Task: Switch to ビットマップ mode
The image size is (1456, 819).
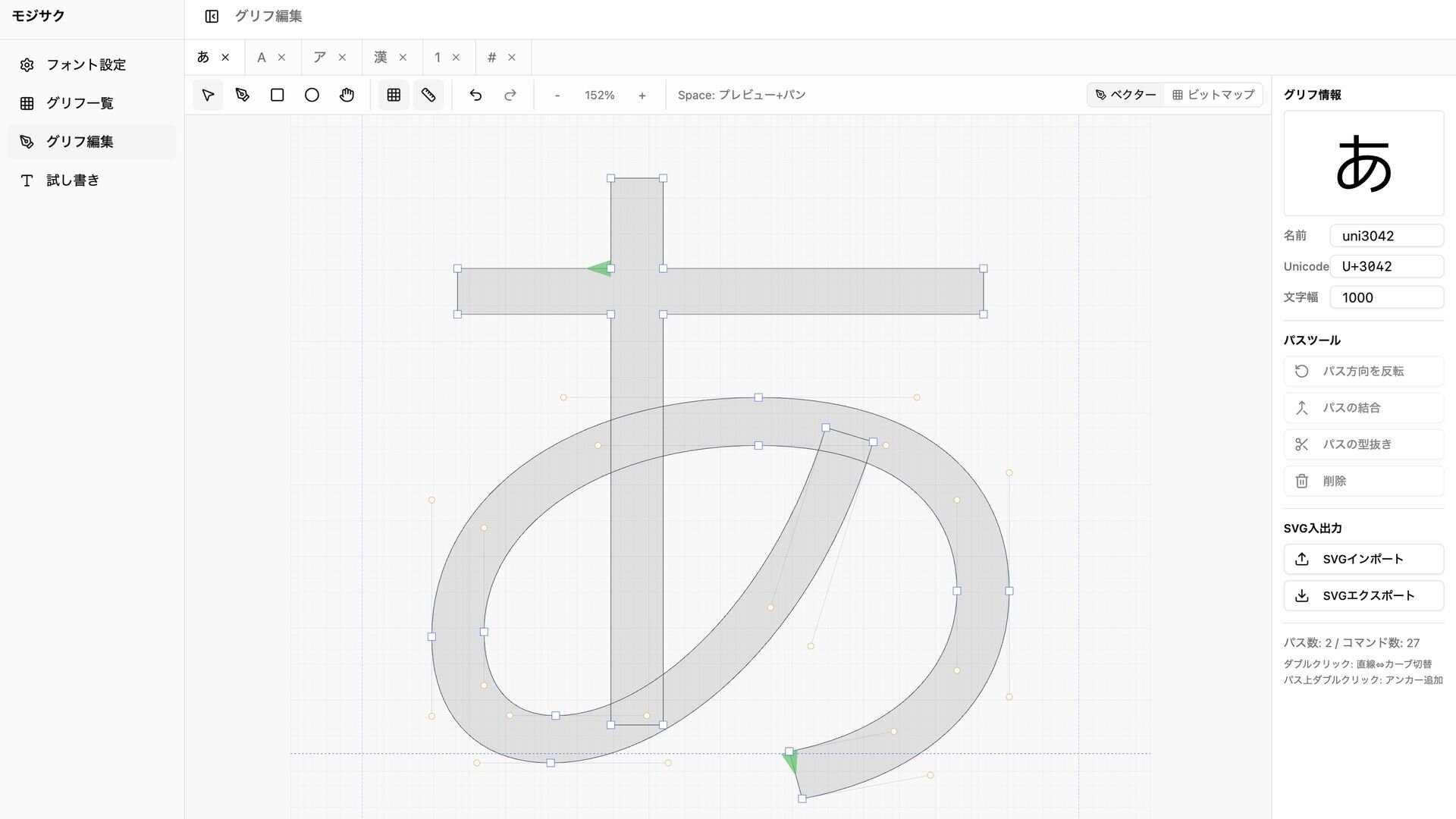Action: click(1213, 95)
